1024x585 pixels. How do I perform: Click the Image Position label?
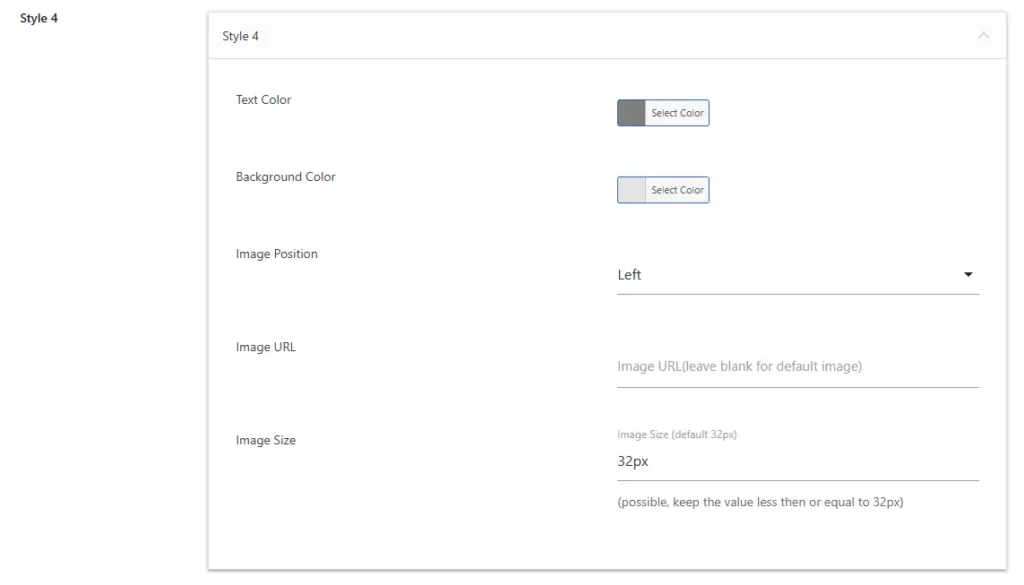pyautogui.click(x=277, y=254)
